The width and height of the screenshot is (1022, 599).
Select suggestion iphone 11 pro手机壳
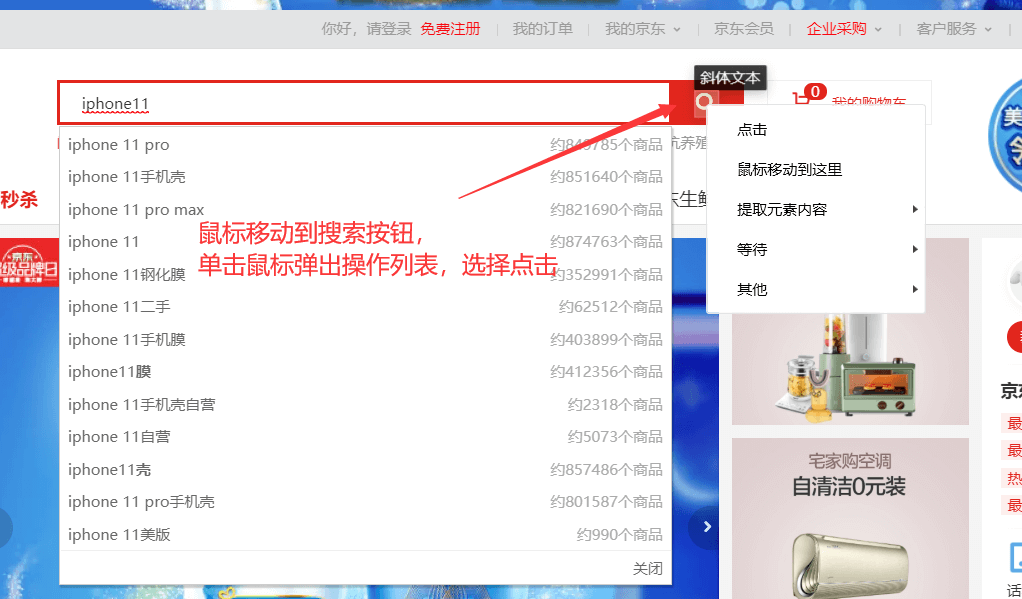(365, 502)
